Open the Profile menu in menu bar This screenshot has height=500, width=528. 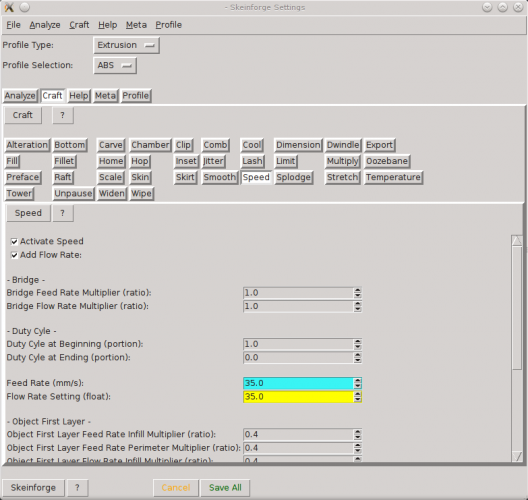(x=168, y=25)
